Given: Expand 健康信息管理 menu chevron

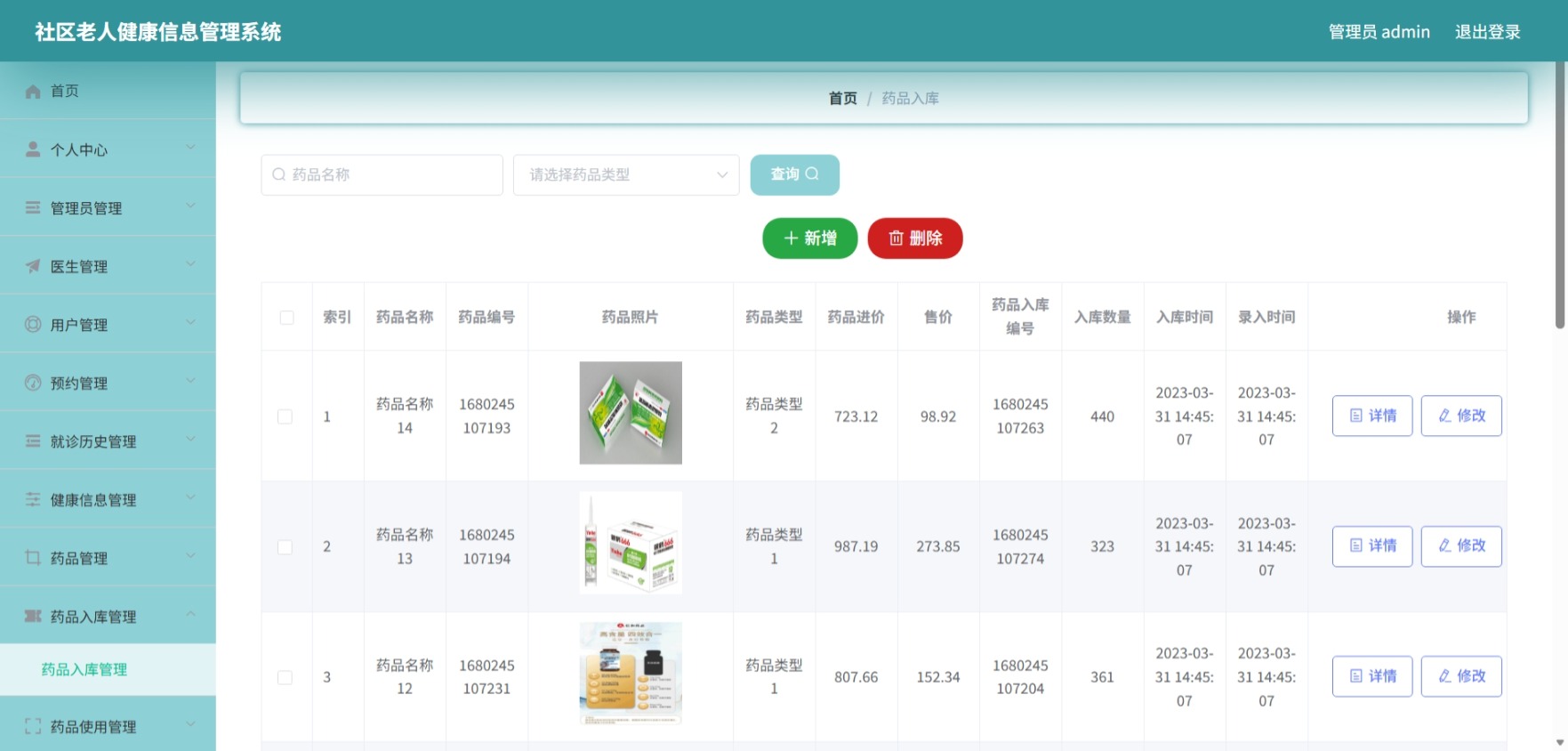Looking at the screenshot, I should click(x=190, y=497).
